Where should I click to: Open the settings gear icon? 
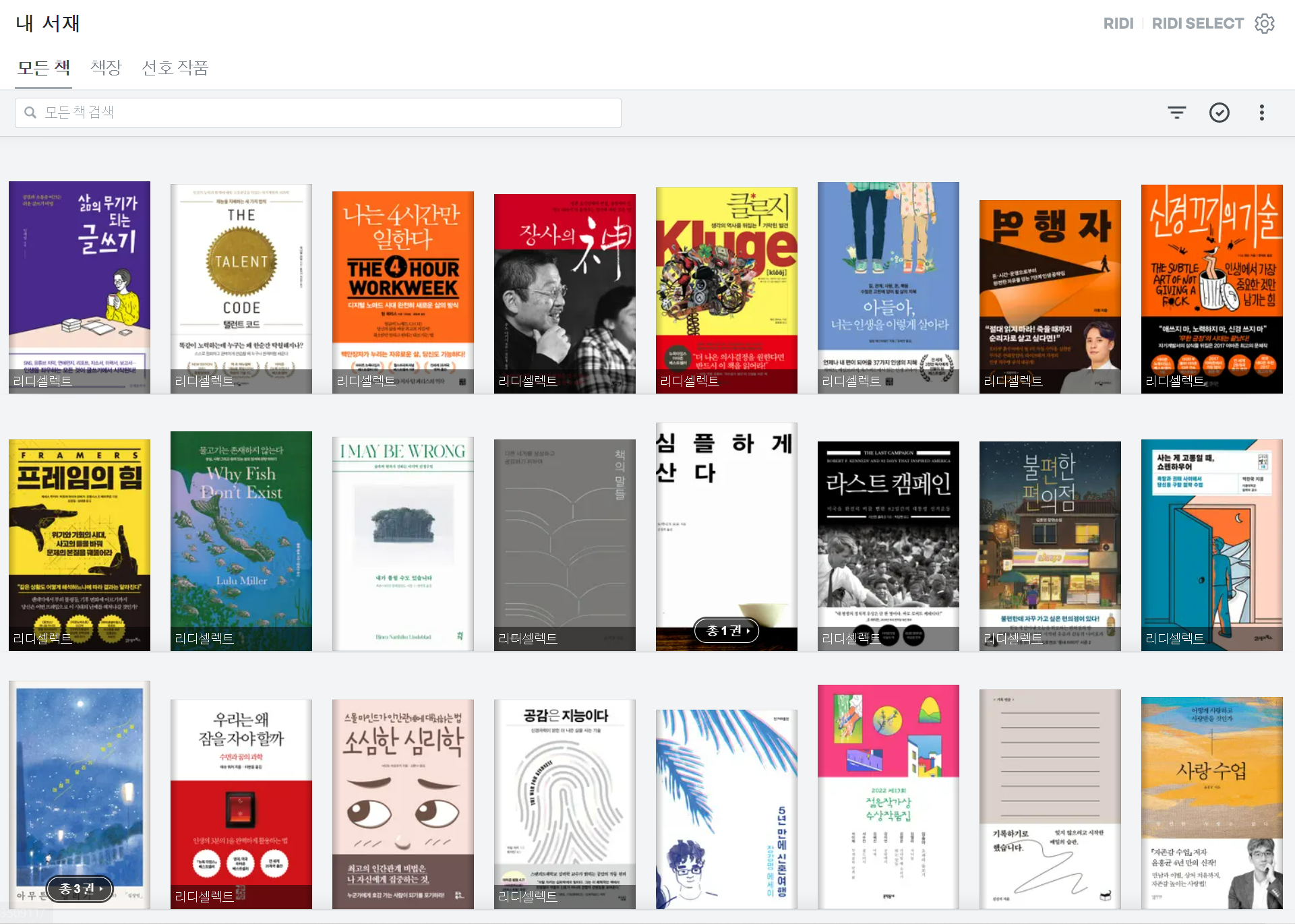(x=1264, y=24)
